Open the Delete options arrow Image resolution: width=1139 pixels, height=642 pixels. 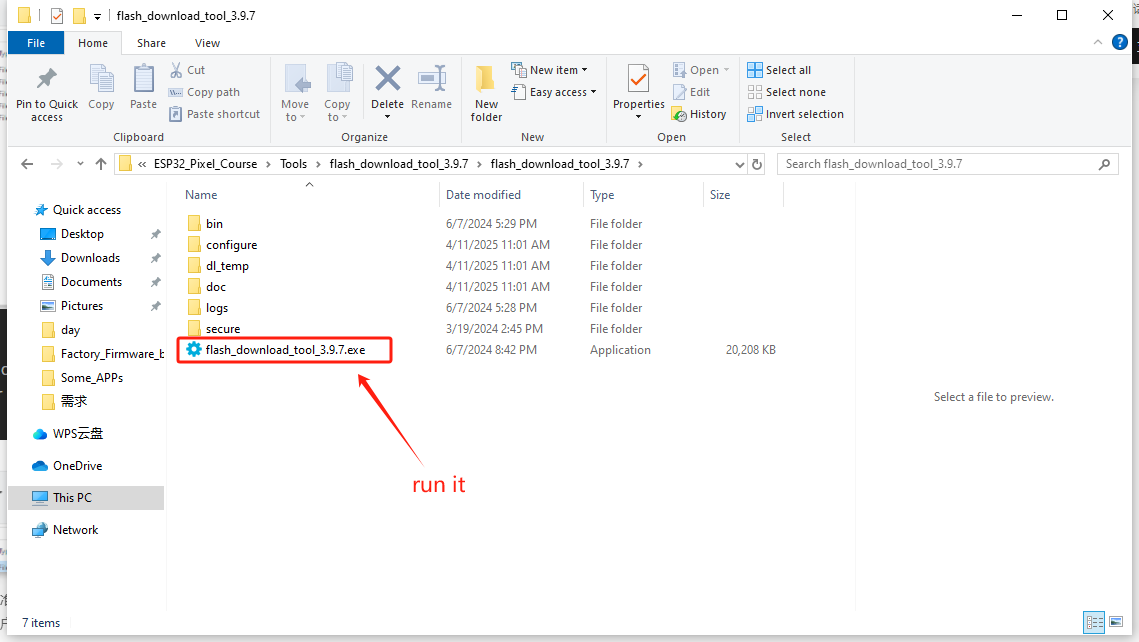[x=387, y=117]
